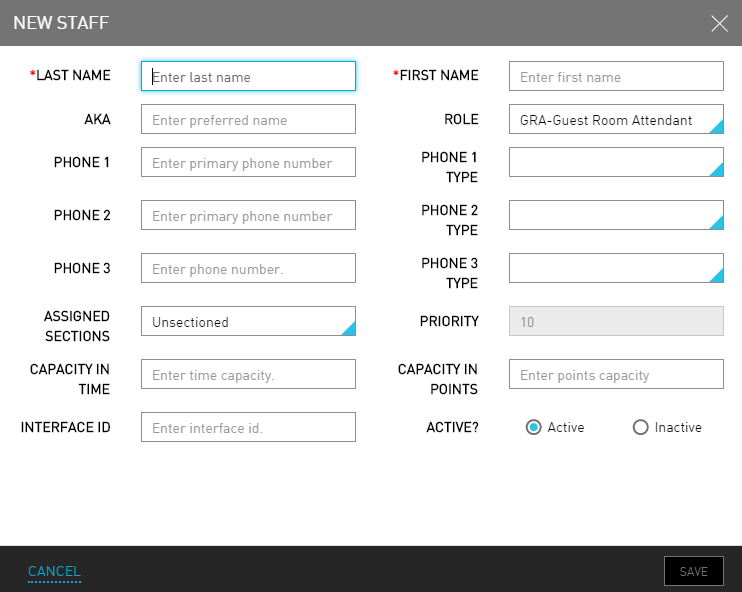
Task: Click the Capacity in Points field
Action: tap(616, 374)
